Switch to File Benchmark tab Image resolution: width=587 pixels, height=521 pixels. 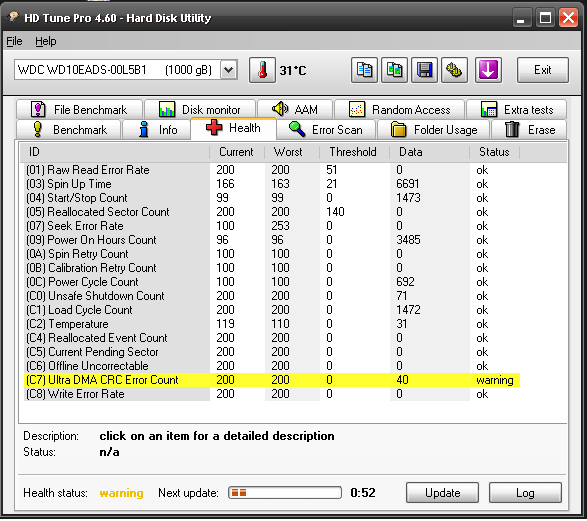[x=79, y=109]
